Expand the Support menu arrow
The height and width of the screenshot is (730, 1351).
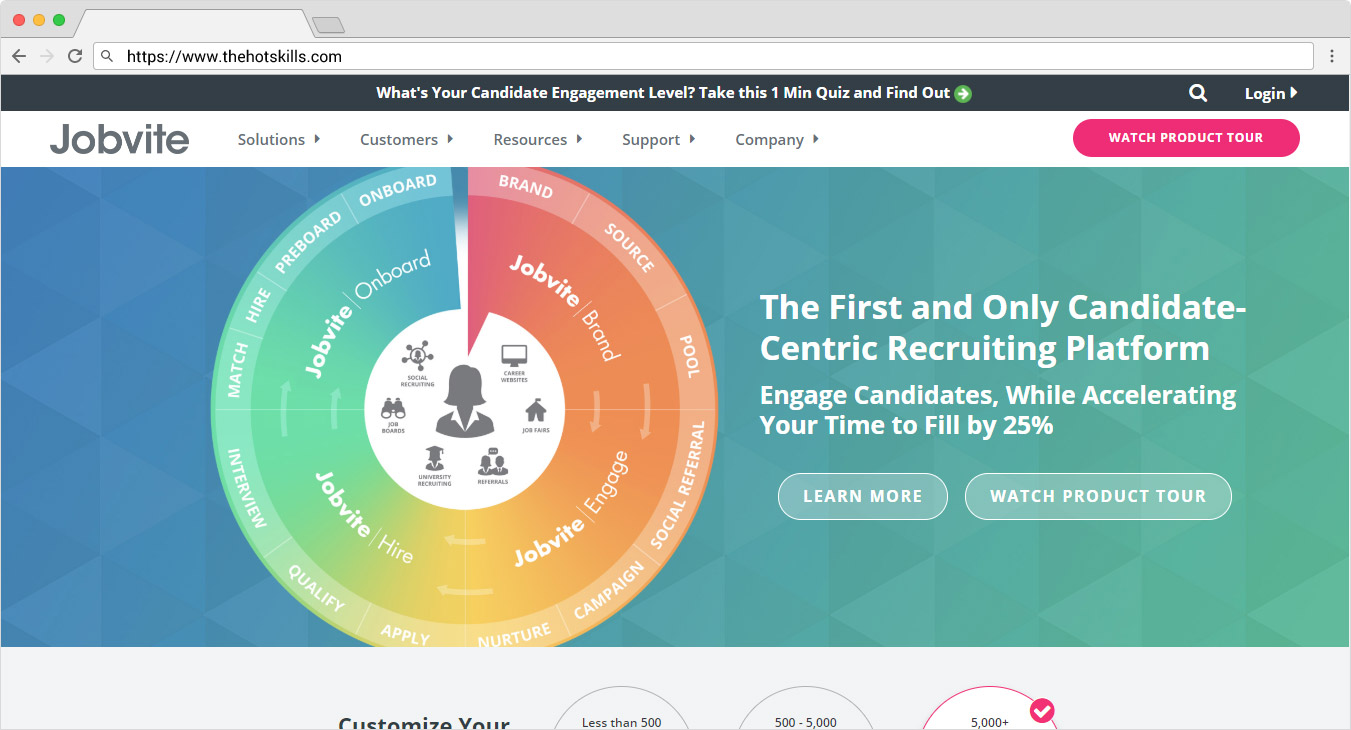tap(692, 139)
